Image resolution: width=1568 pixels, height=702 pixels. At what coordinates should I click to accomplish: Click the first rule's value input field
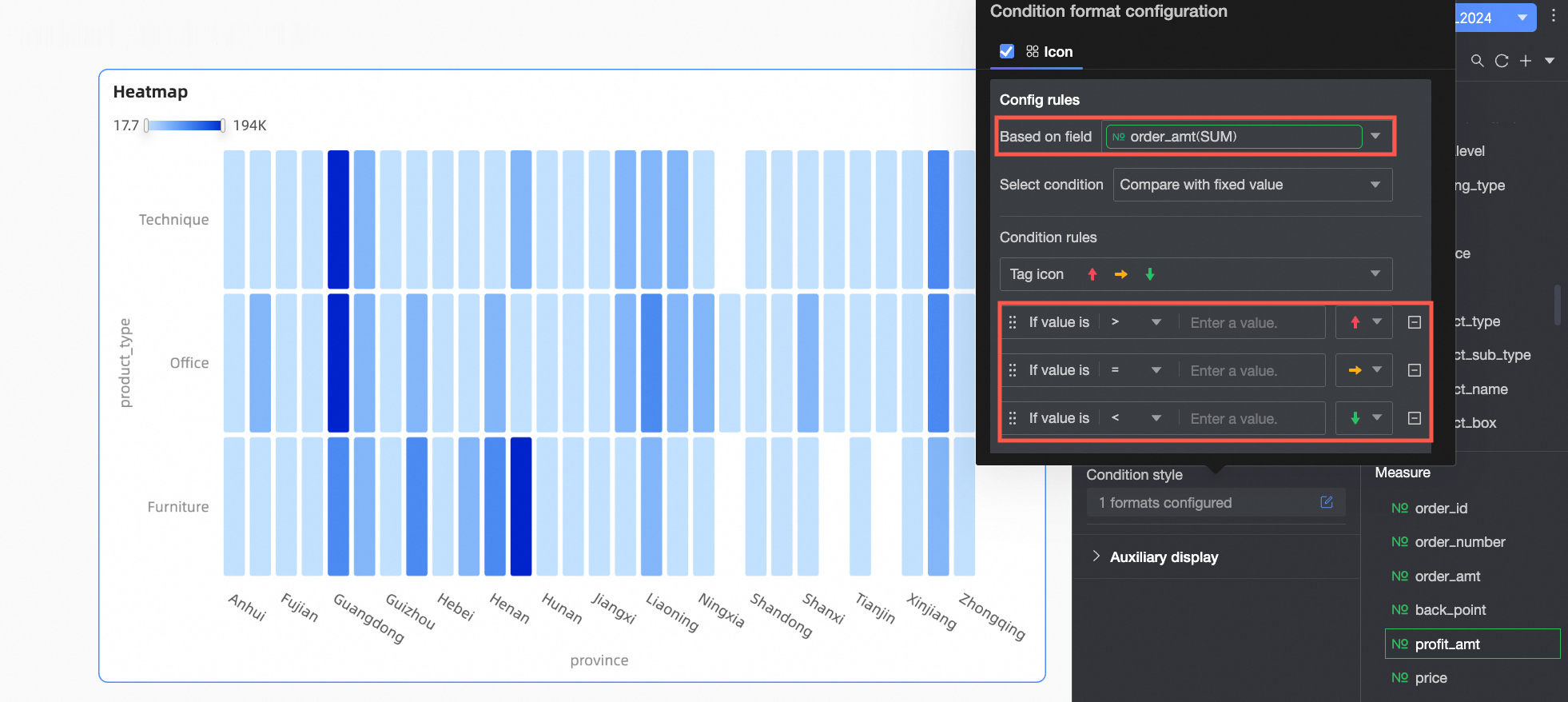1252,322
